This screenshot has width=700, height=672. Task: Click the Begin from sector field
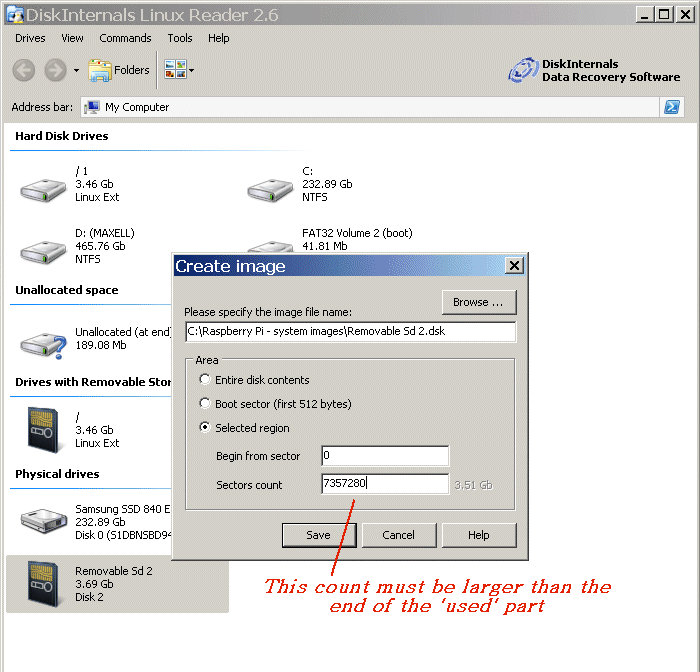(x=385, y=455)
